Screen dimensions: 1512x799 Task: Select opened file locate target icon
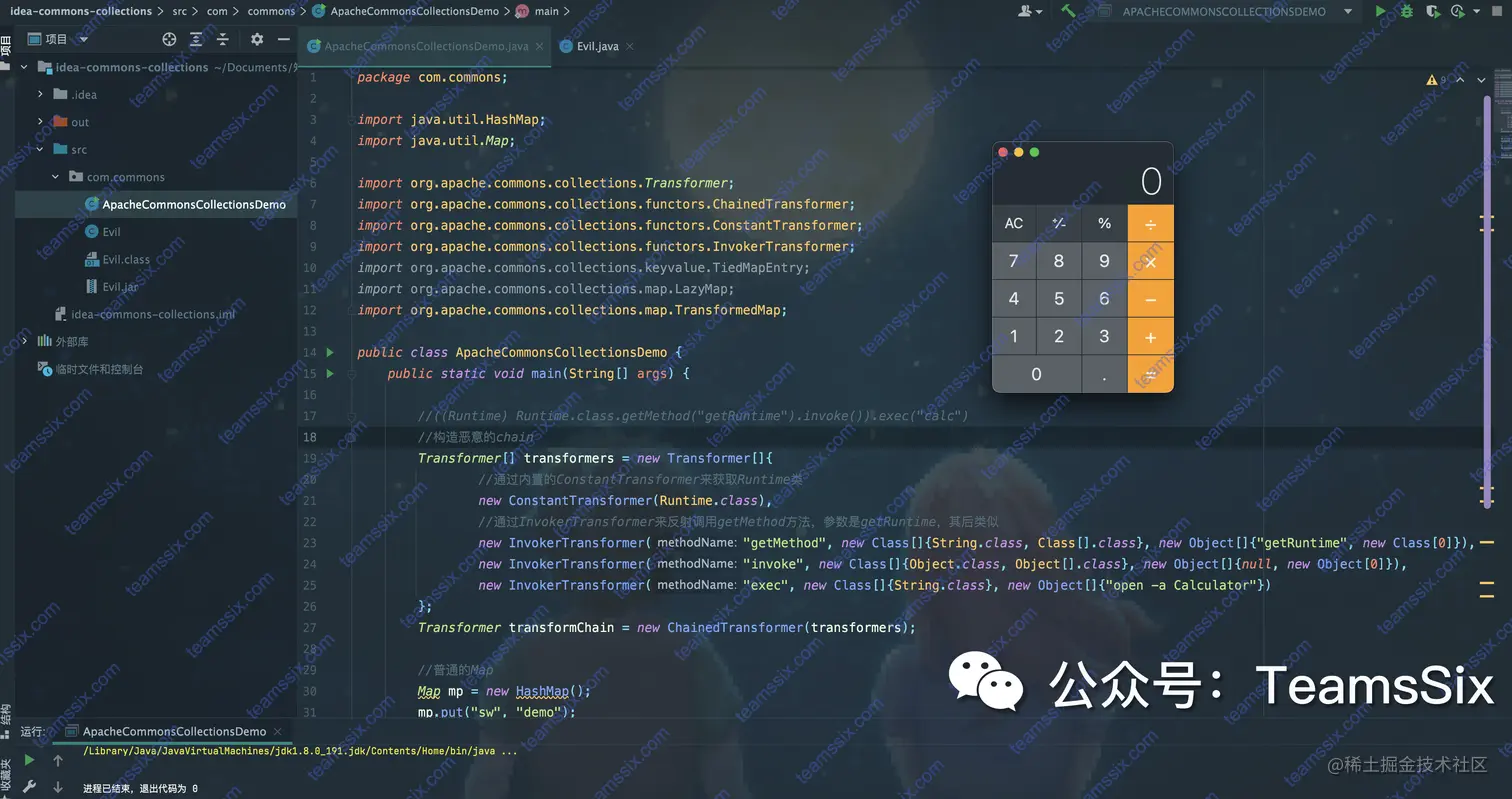click(x=169, y=39)
